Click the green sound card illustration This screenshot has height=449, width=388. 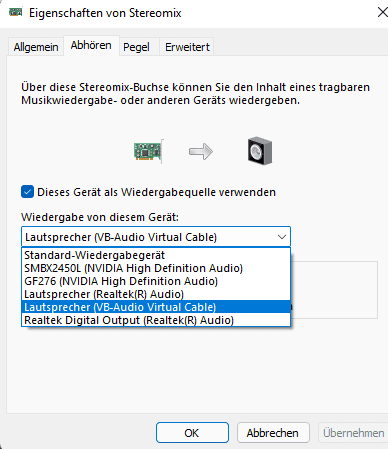[x=149, y=151]
